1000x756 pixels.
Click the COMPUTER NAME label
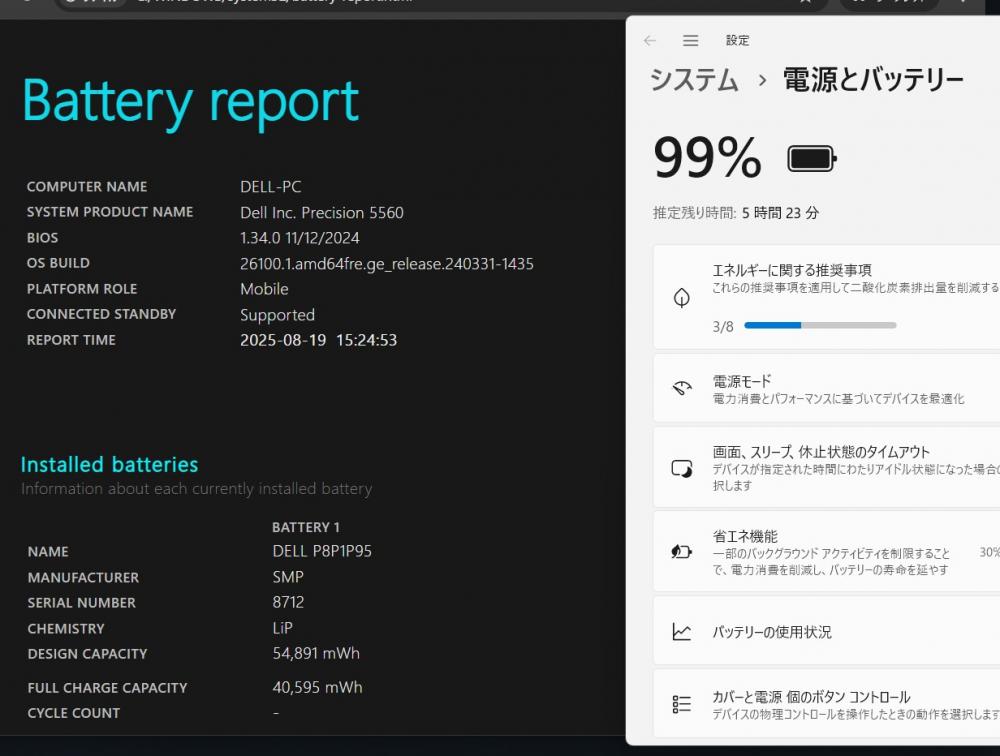[87, 187]
